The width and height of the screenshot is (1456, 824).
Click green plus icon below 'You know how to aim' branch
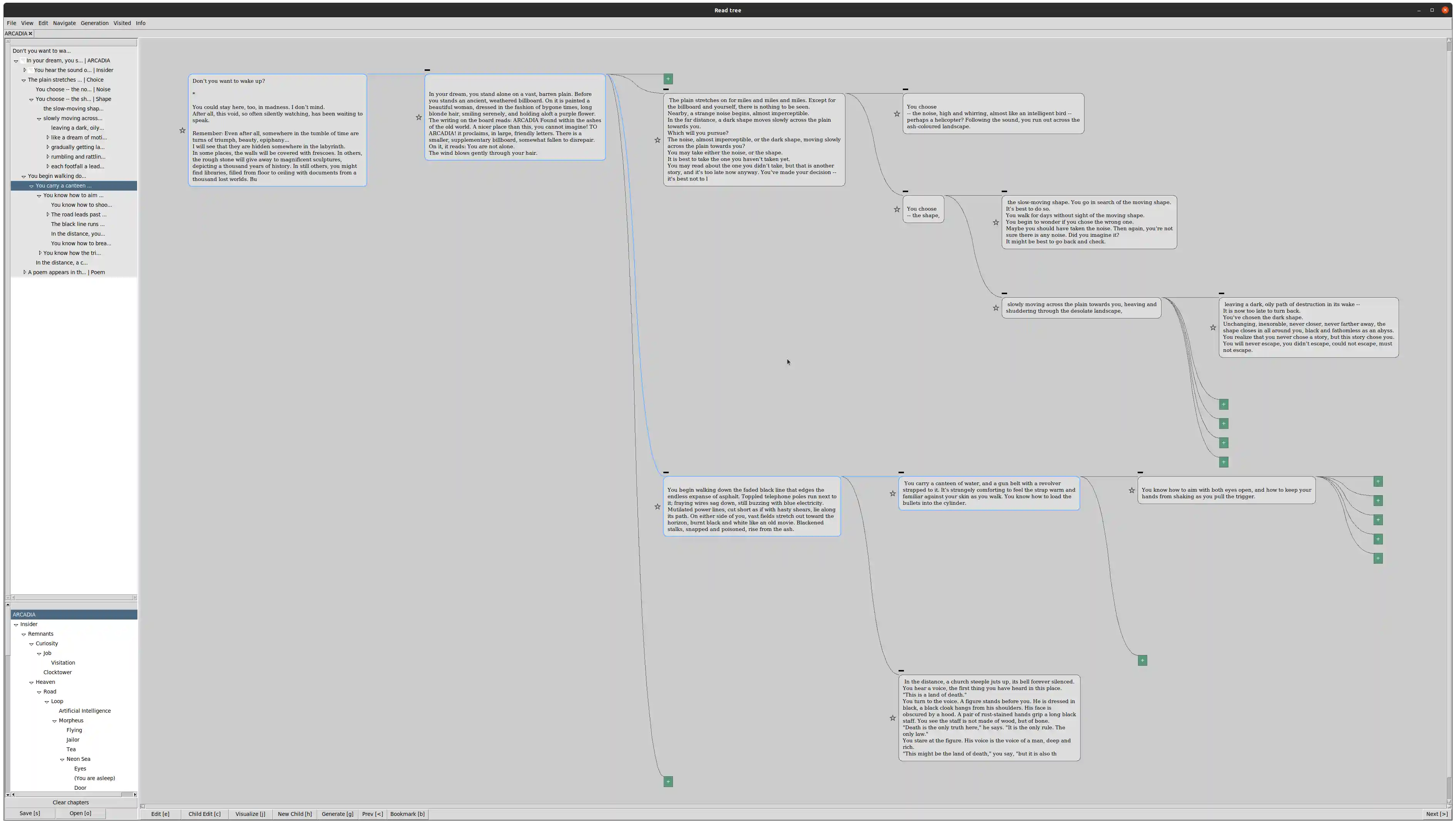[1142, 660]
